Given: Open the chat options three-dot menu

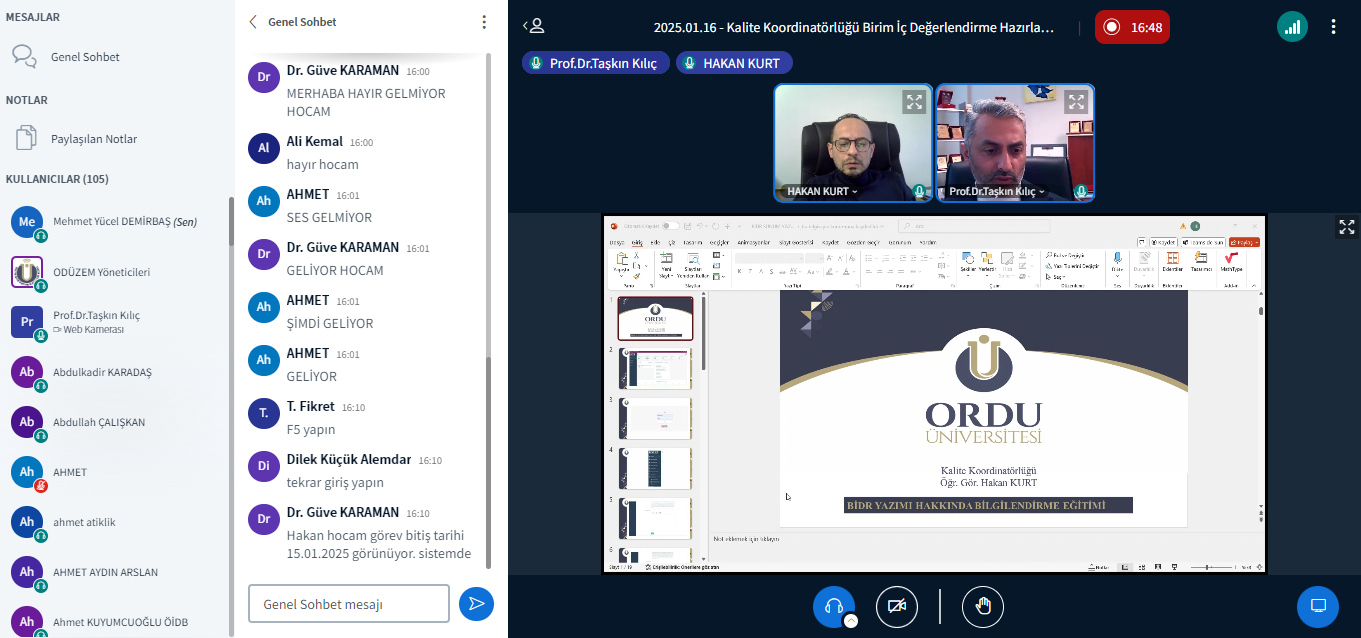Looking at the screenshot, I should tap(484, 22).
